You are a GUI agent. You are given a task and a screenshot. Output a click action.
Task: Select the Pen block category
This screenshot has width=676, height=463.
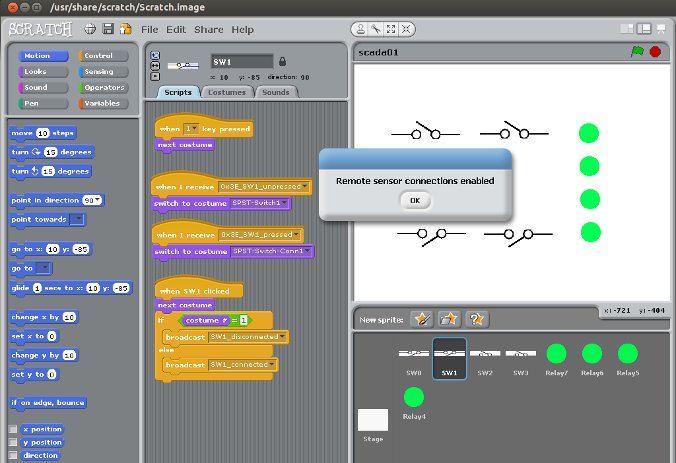43,103
